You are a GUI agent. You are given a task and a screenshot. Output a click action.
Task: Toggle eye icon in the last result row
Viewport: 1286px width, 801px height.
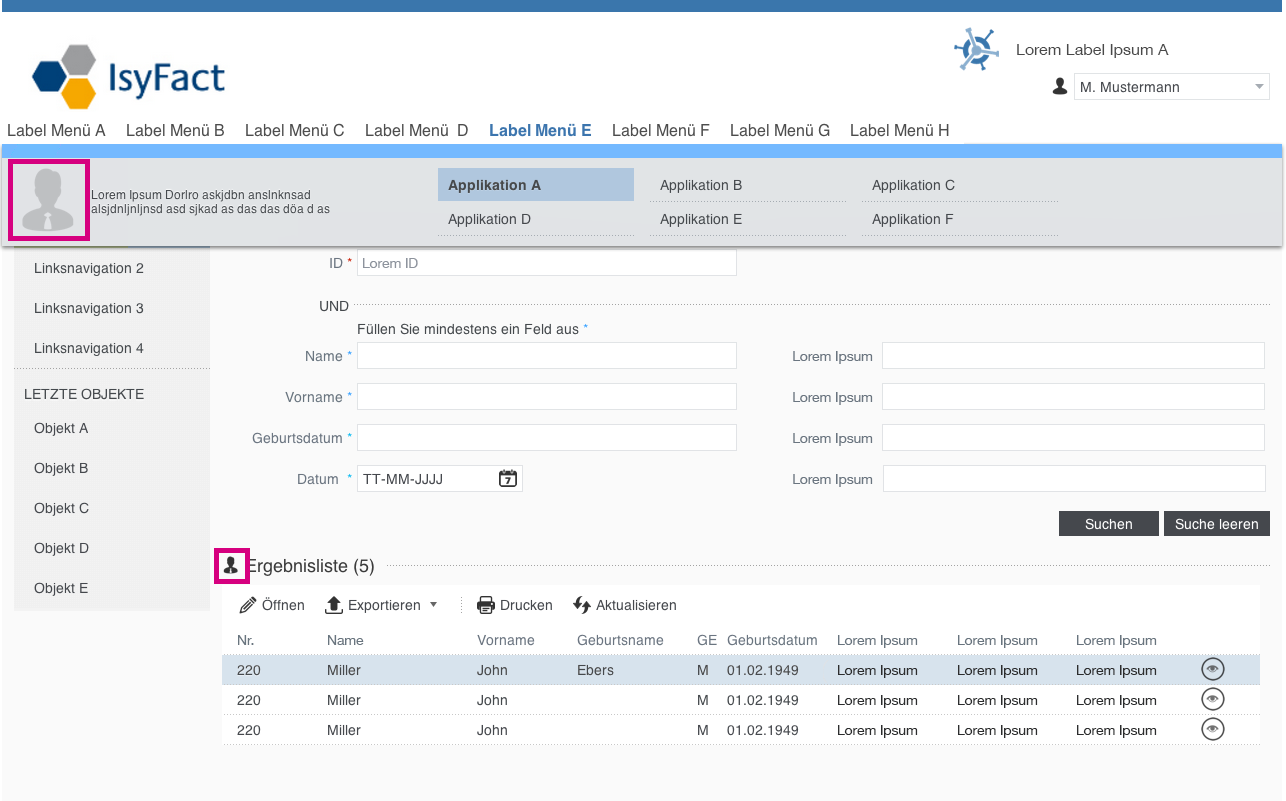[x=1212, y=730]
